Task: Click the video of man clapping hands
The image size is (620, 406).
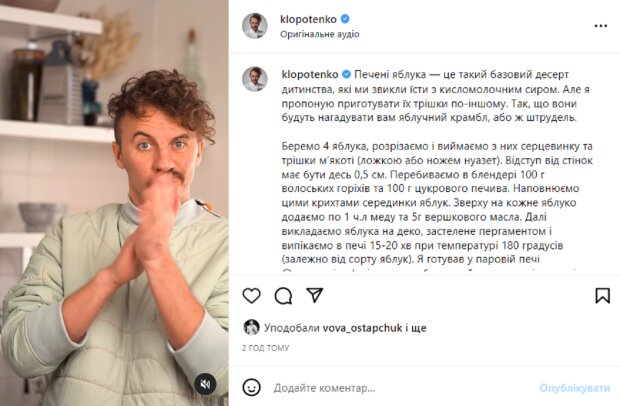Action: click(114, 203)
